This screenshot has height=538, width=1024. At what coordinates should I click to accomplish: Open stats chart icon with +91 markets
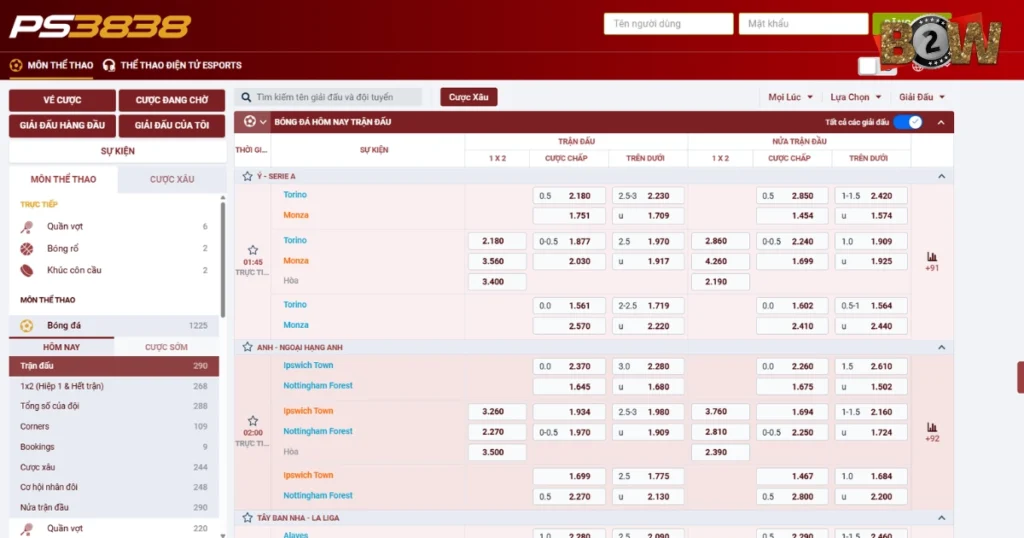point(932,257)
